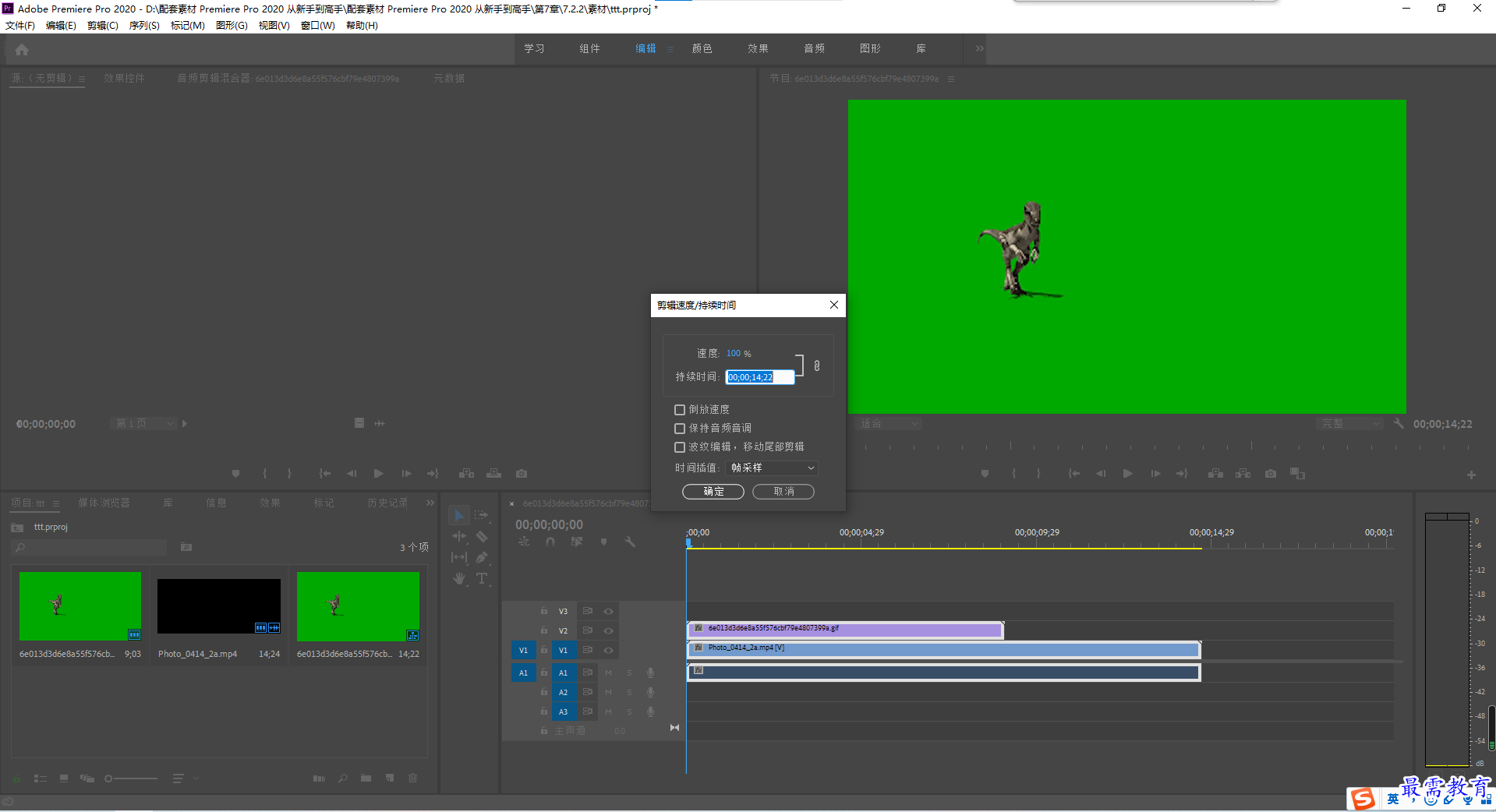Enable 波纹编辑 ripple edit checkbox
The height and width of the screenshot is (812, 1496).
point(680,447)
